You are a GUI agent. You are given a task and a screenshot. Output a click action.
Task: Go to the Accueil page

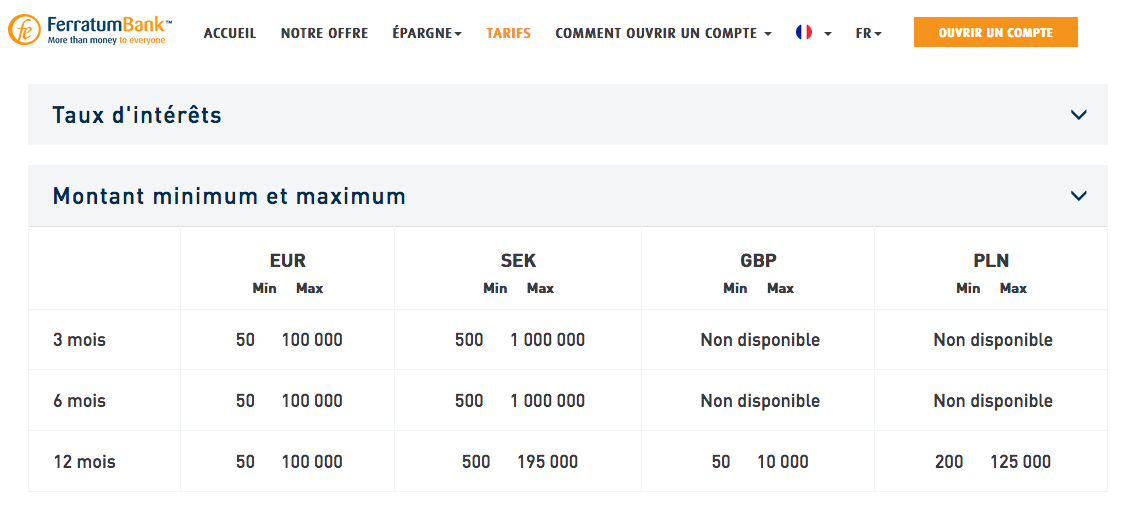230,33
